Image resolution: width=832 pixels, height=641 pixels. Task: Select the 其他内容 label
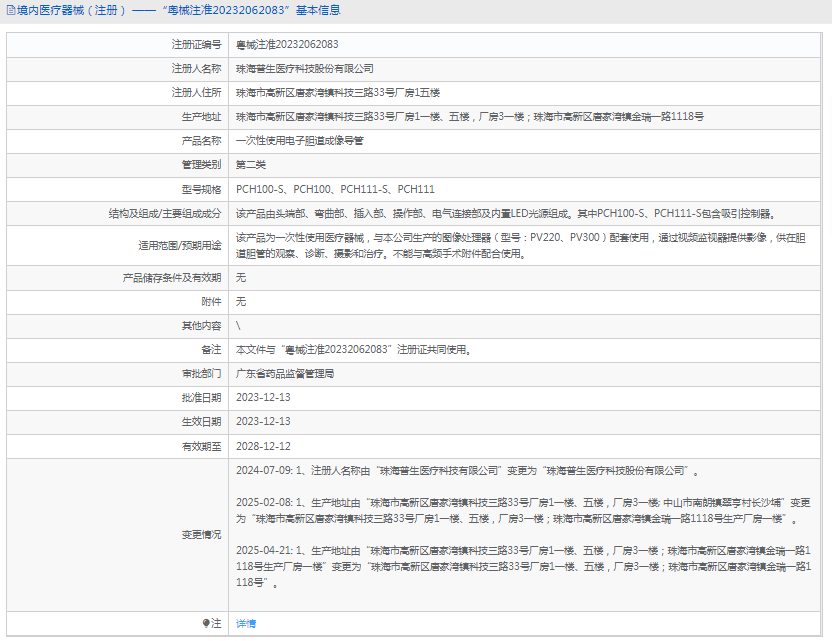click(x=202, y=325)
